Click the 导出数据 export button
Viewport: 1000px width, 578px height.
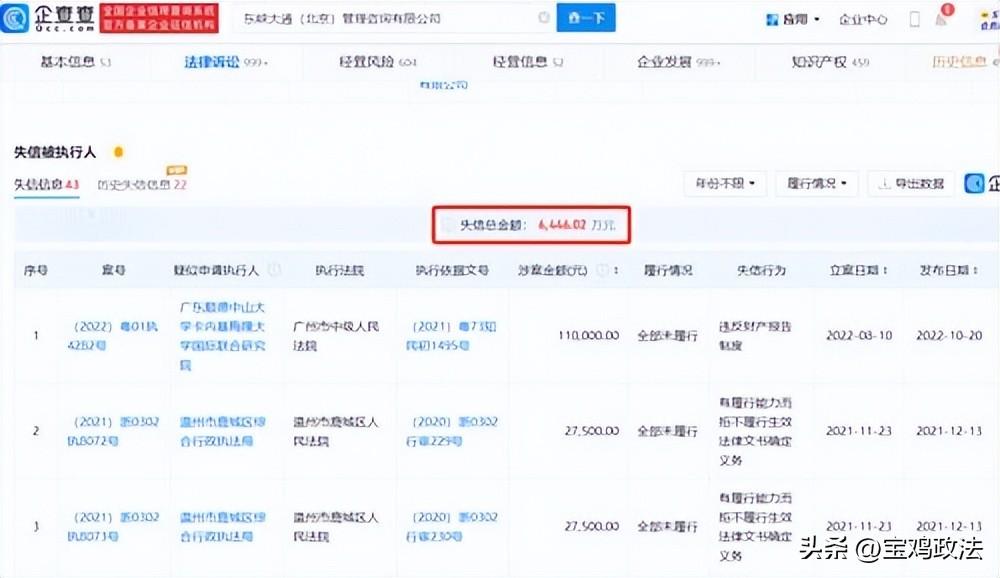click(x=911, y=184)
